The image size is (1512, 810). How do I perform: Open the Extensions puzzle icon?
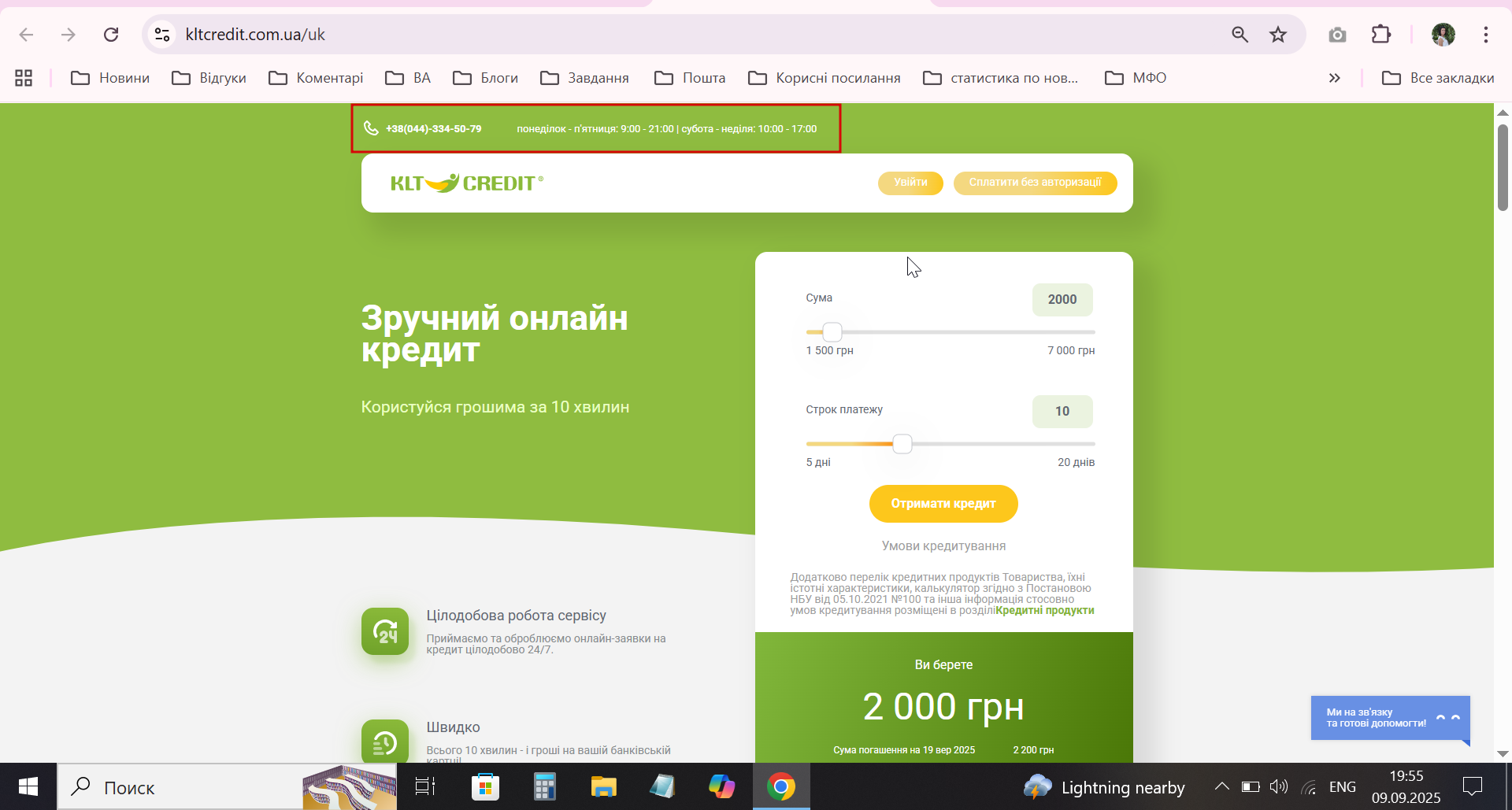click(x=1381, y=35)
